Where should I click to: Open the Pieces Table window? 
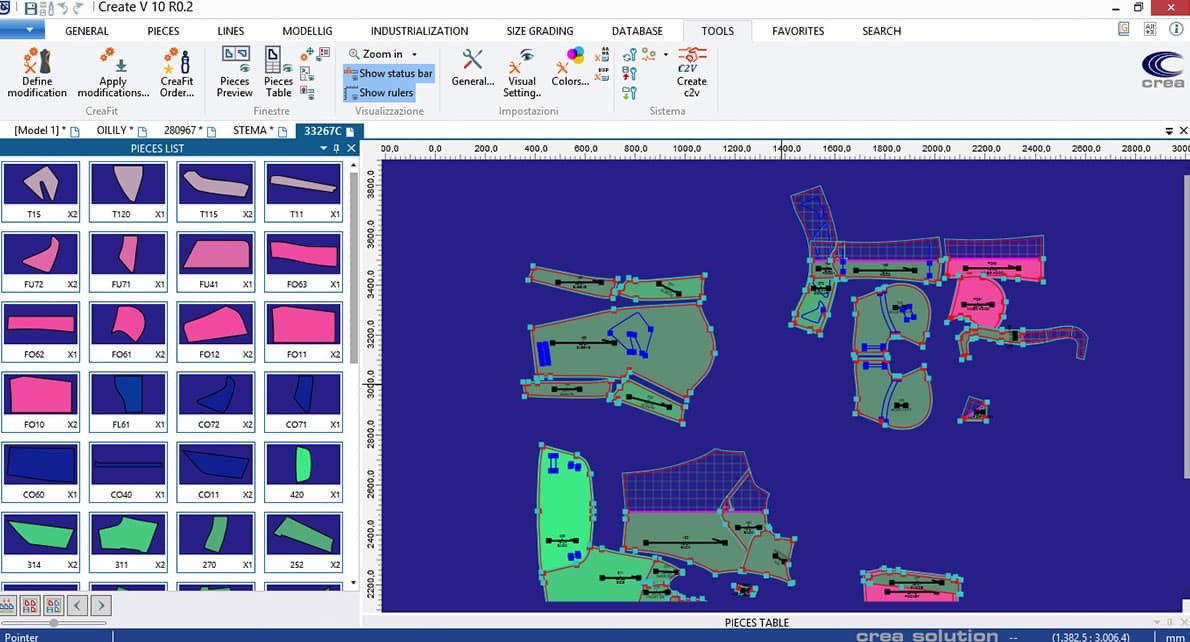click(x=278, y=73)
